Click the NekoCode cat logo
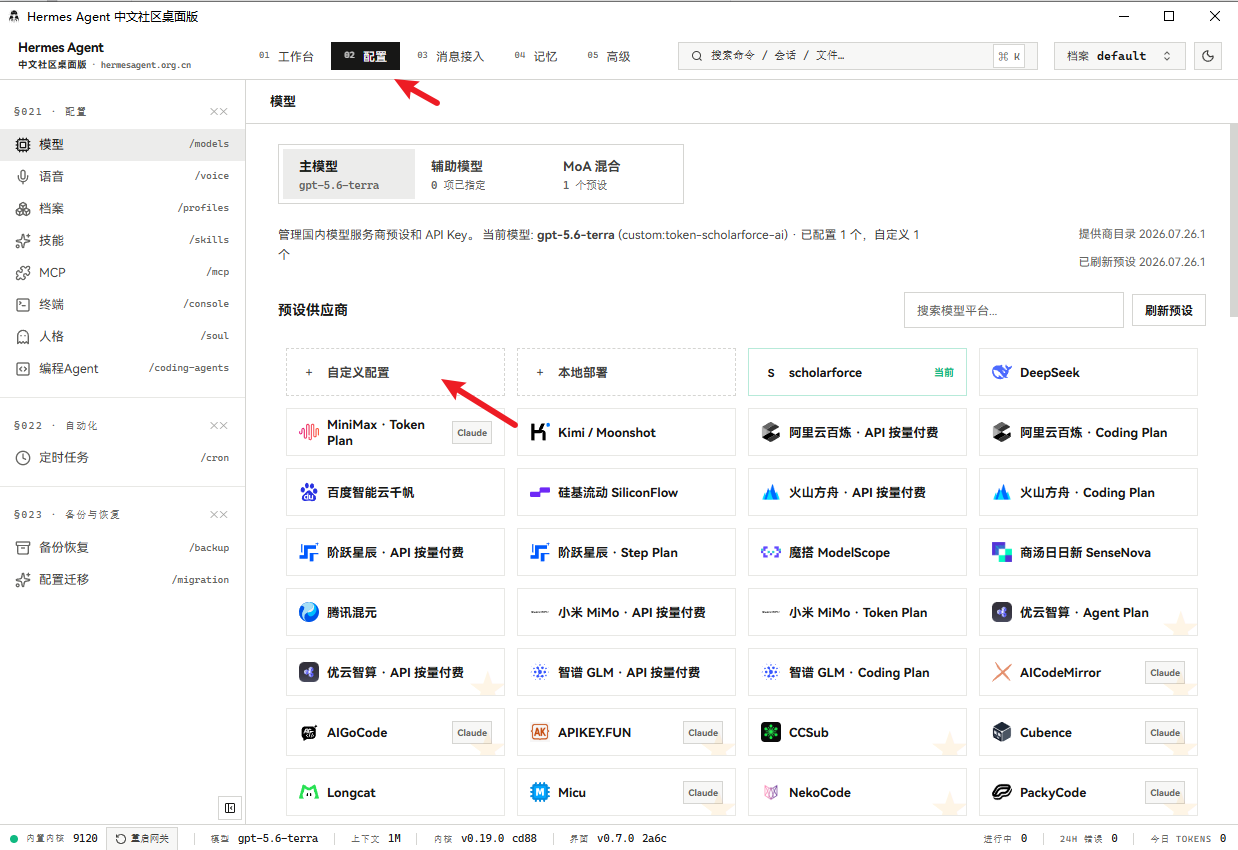The width and height of the screenshot is (1238, 850). pyautogui.click(x=771, y=792)
